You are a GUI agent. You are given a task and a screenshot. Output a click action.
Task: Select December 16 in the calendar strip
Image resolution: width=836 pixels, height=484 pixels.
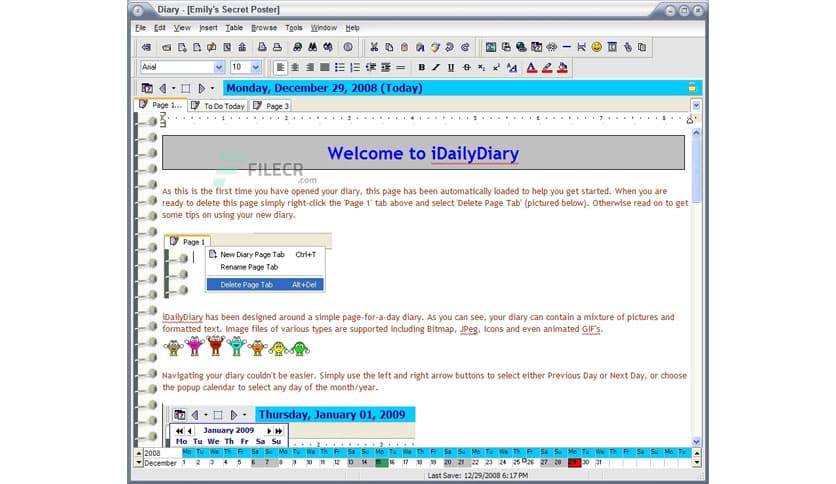pyautogui.click(x=393, y=463)
